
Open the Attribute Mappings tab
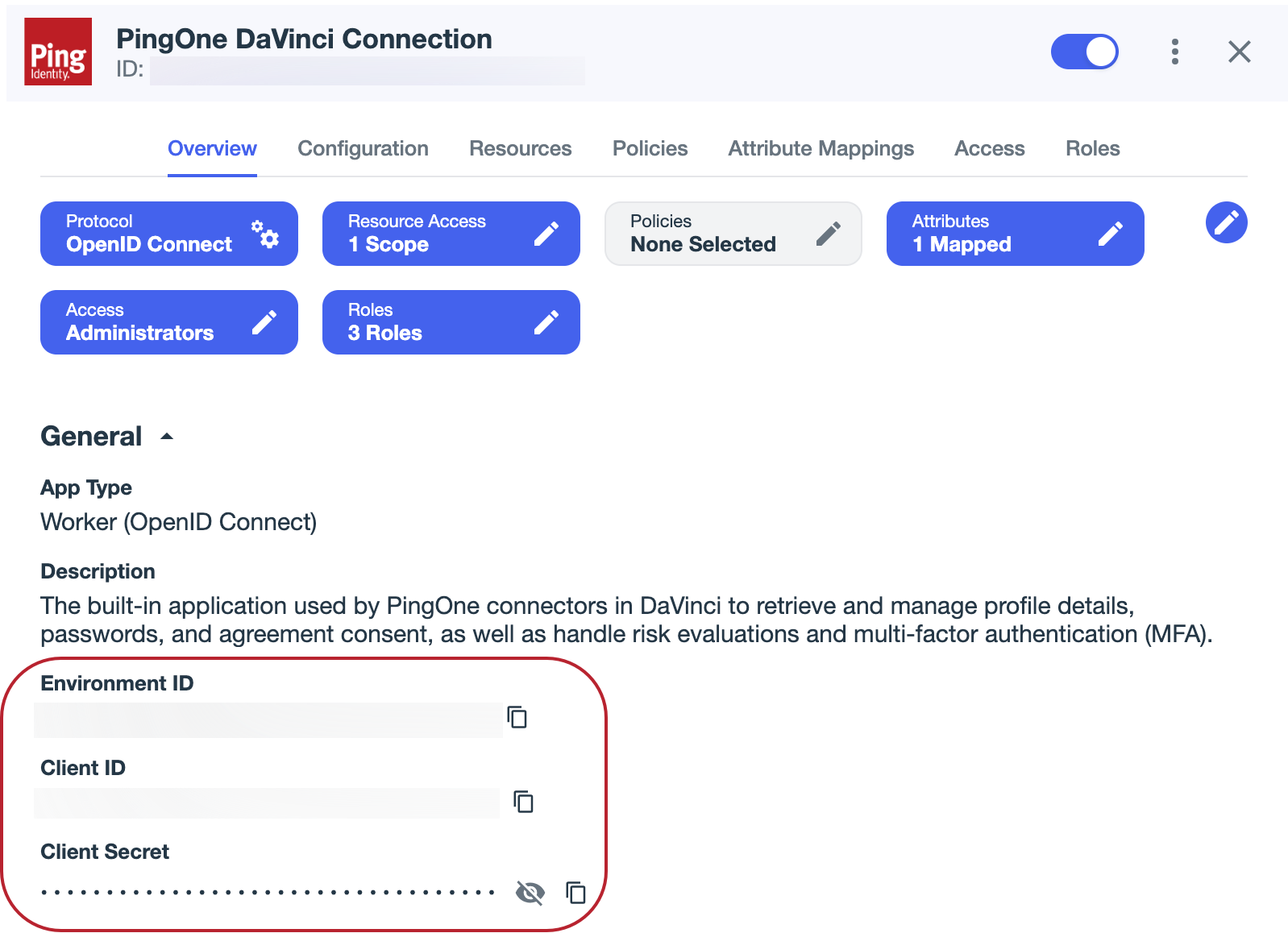coord(821,148)
